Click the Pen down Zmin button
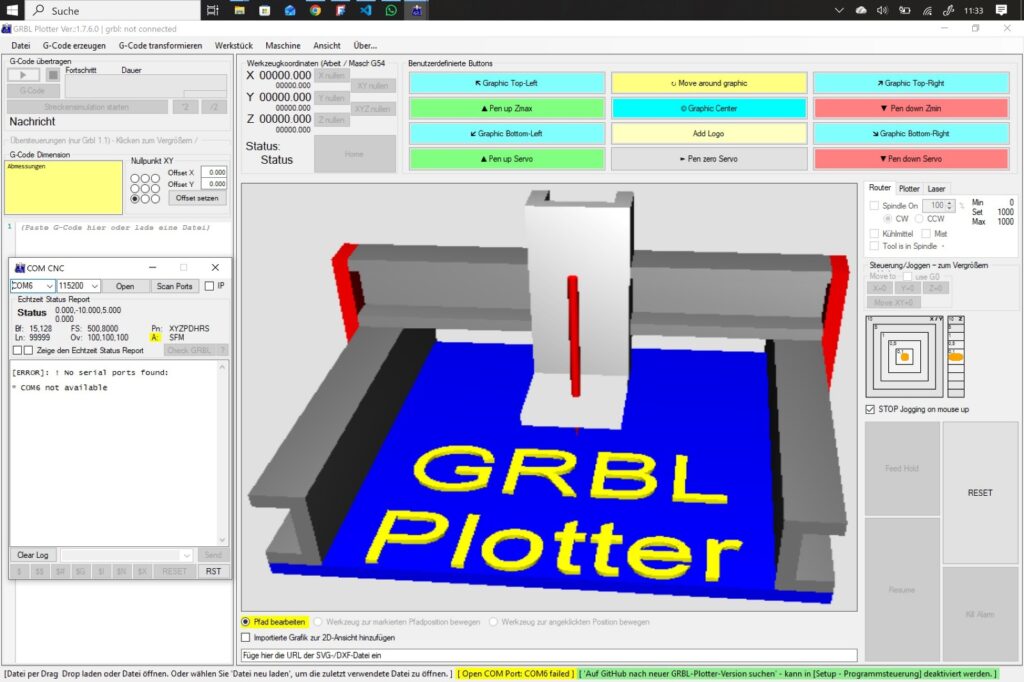The height and width of the screenshot is (682, 1024). (x=910, y=108)
